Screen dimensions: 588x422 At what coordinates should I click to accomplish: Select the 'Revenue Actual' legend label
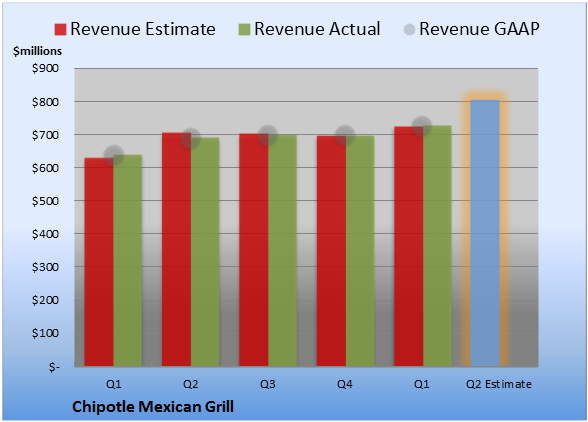(x=317, y=29)
